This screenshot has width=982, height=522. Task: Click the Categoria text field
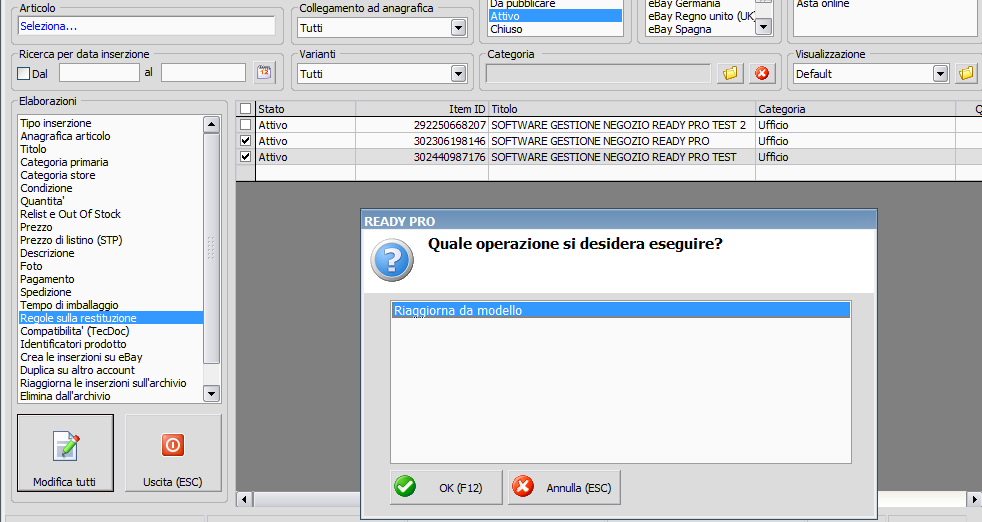(x=598, y=73)
